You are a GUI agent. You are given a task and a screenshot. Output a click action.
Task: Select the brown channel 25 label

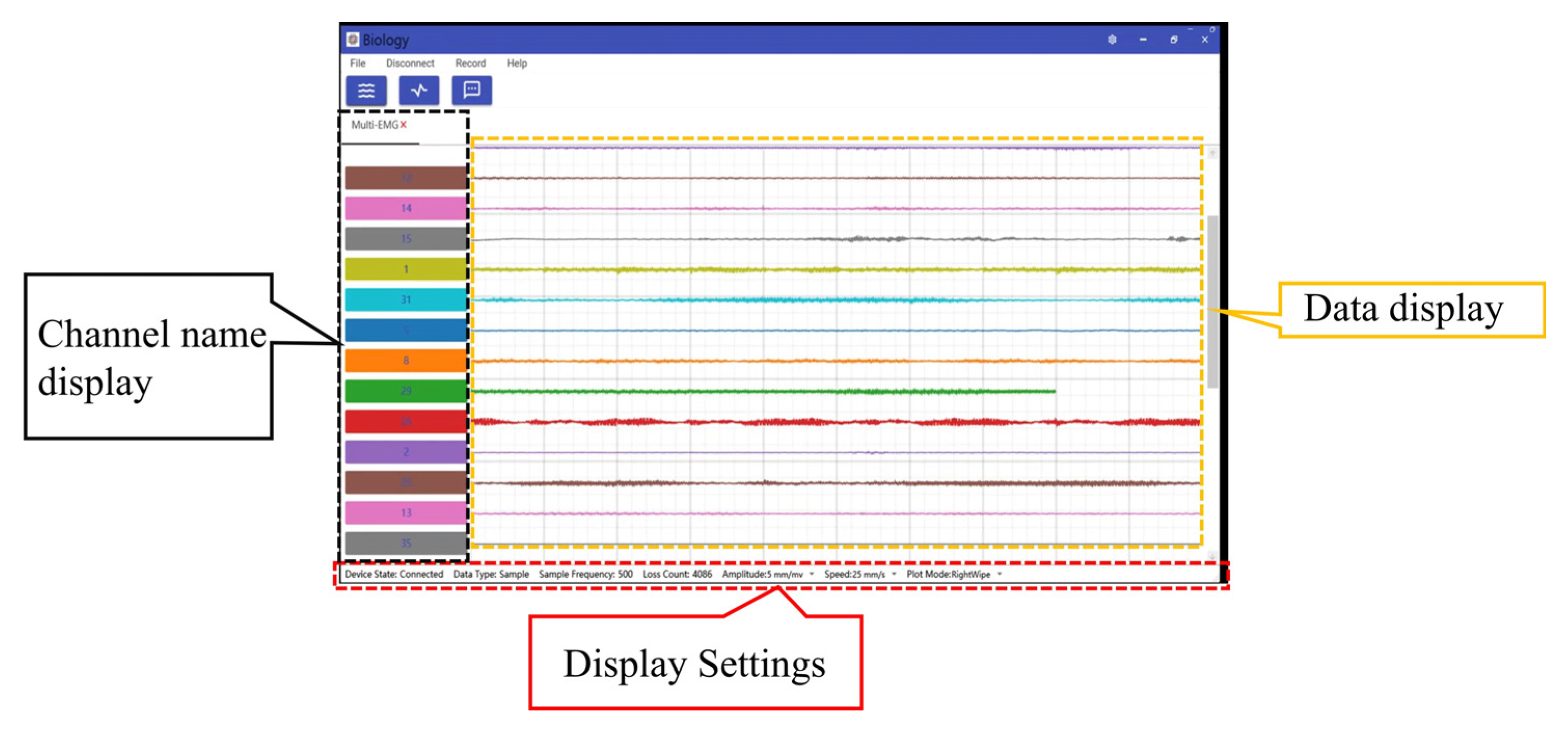pos(405,482)
